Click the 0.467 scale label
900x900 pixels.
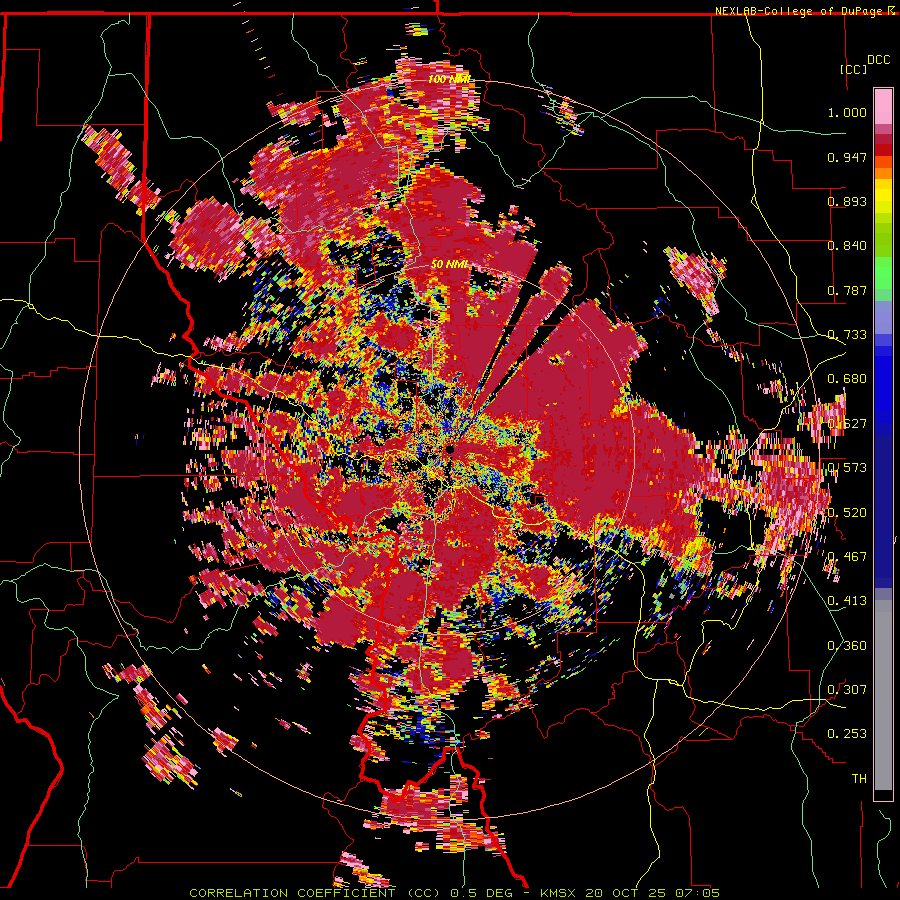pos(847,557)
